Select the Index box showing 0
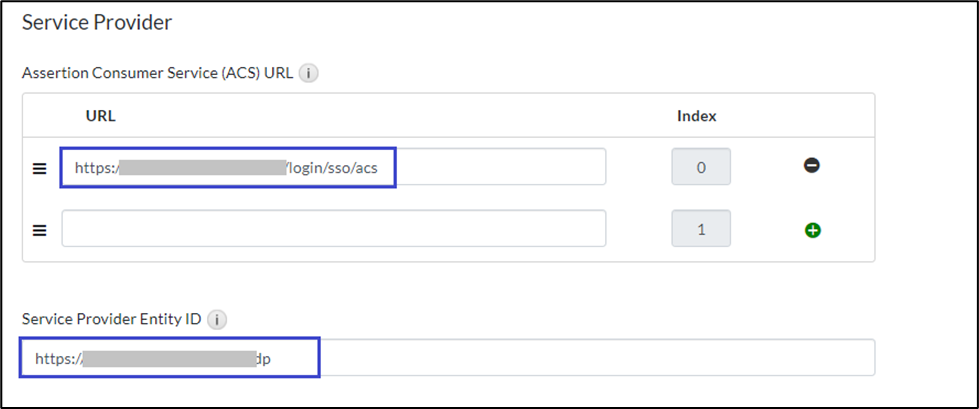This screenshot has height=409, width=979. tap(700, 167)
